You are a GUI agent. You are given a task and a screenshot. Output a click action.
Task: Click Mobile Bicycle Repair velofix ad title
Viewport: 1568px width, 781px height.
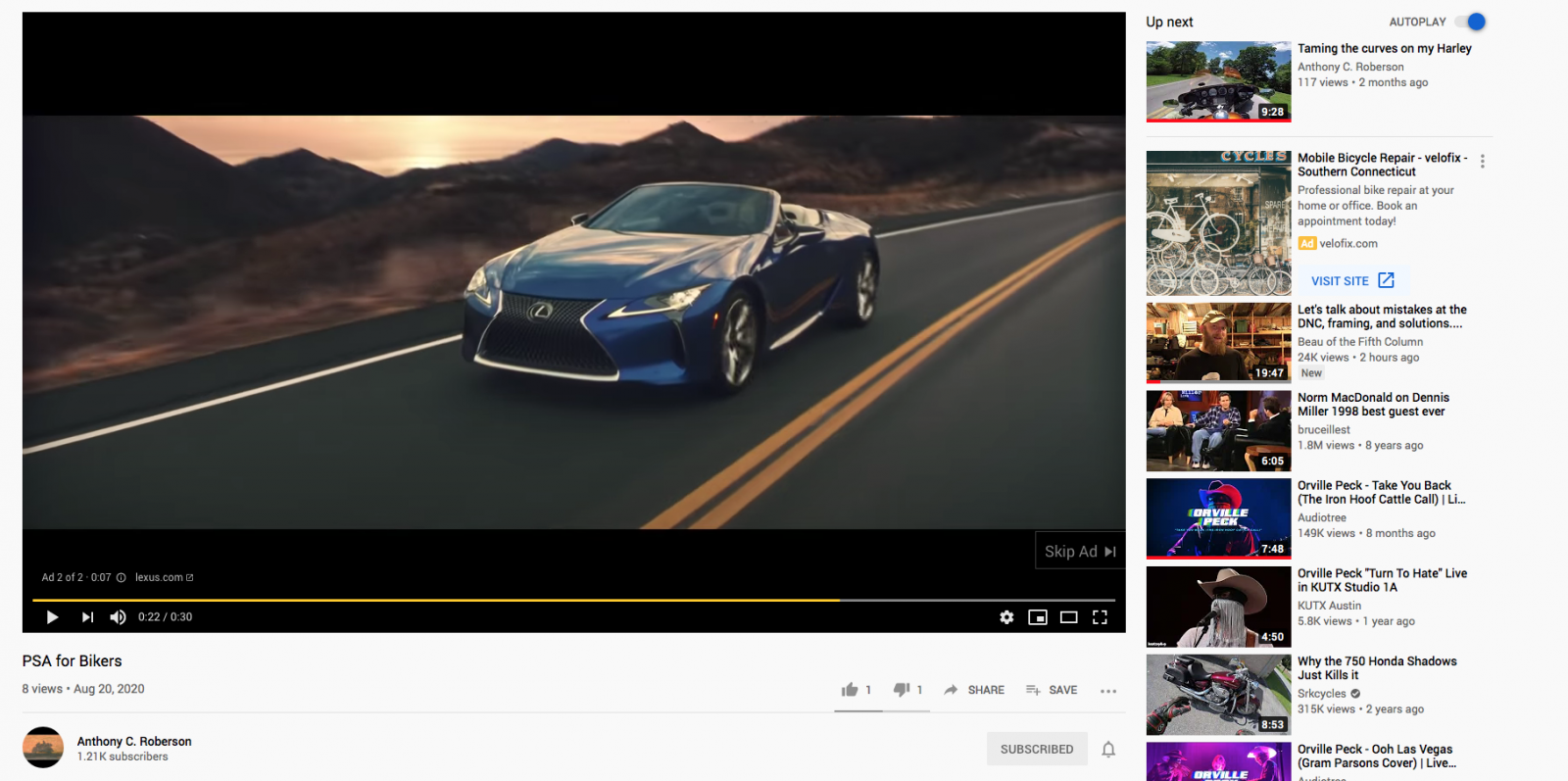(1382, 165)
